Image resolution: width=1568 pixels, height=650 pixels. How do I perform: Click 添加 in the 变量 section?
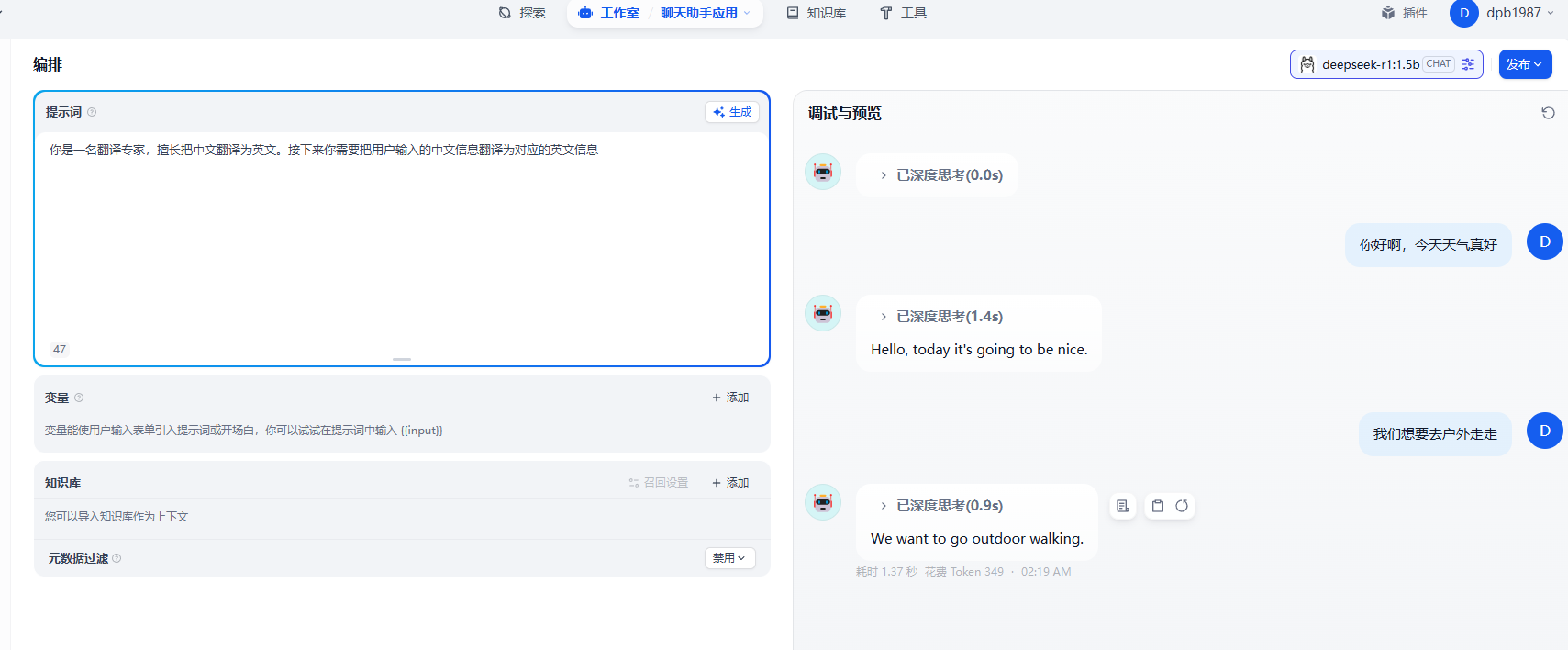pos(730,398)
